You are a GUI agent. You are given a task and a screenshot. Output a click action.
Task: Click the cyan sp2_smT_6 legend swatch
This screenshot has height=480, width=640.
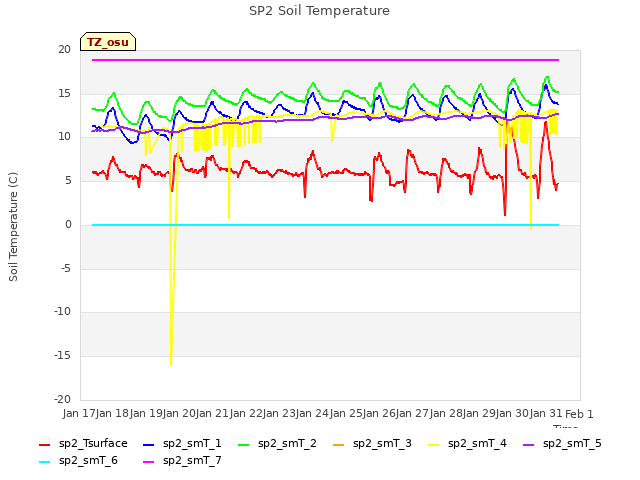click(44, 462)
